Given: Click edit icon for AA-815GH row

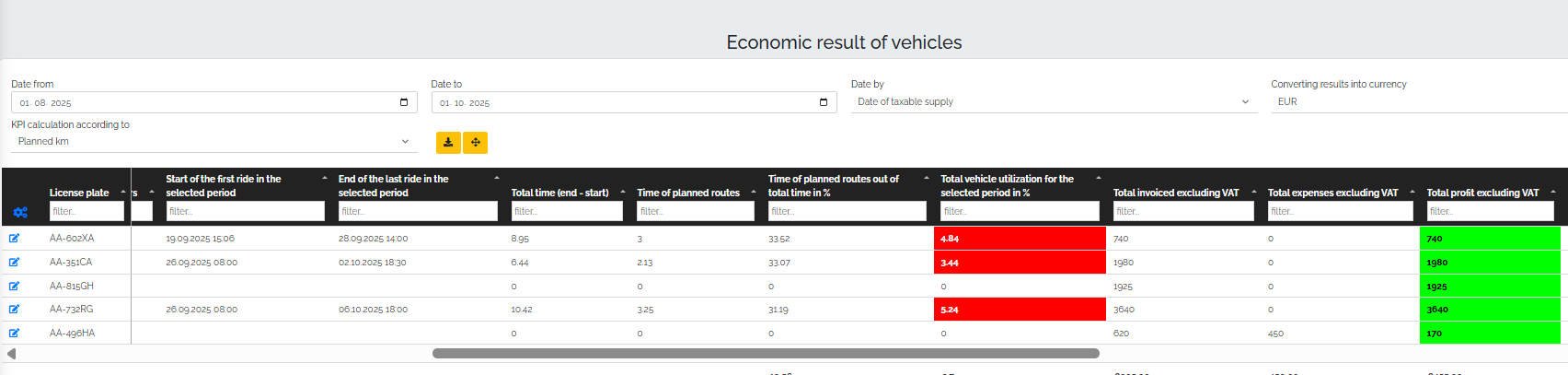Looking at the screenshot, I should [x=15, y=287].
